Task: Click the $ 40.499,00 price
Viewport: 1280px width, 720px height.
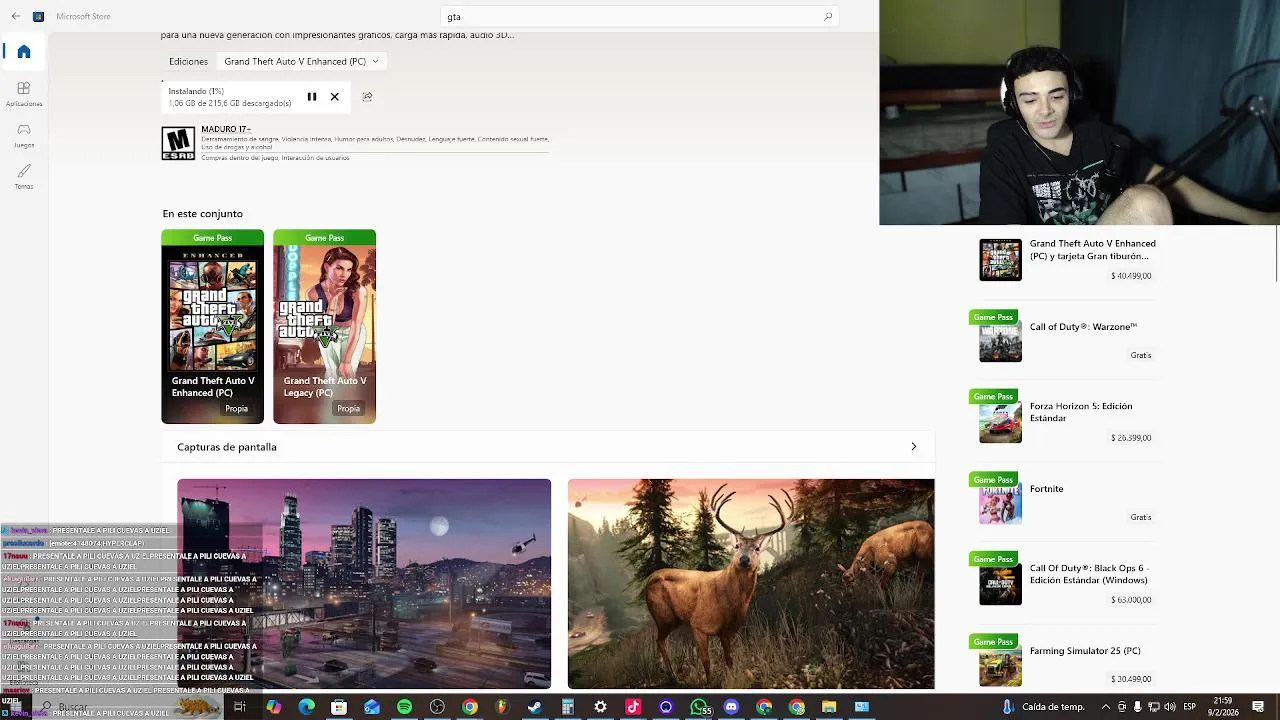Action: 1131,276
